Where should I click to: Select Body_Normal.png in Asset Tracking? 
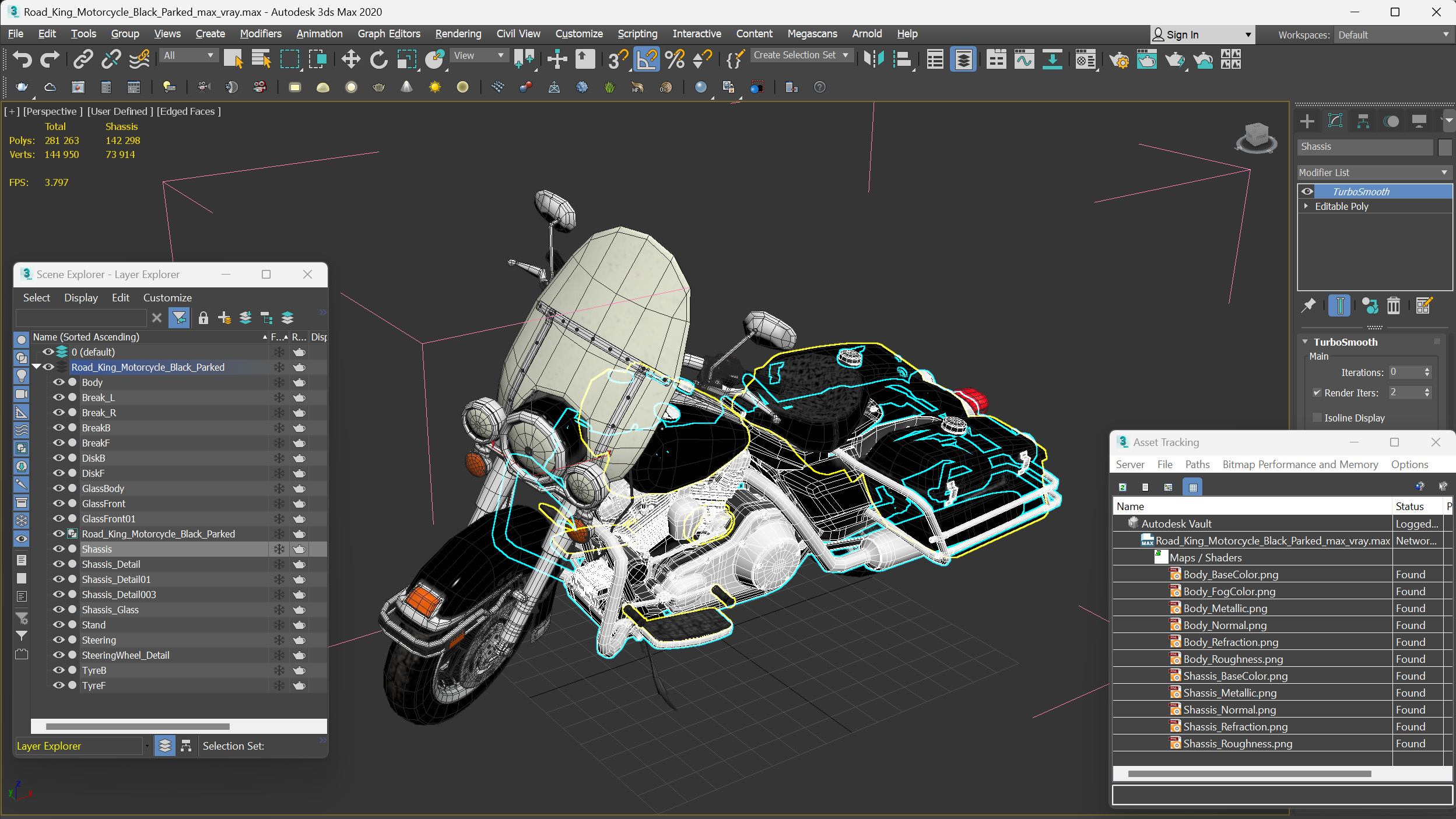[1225, 625]
